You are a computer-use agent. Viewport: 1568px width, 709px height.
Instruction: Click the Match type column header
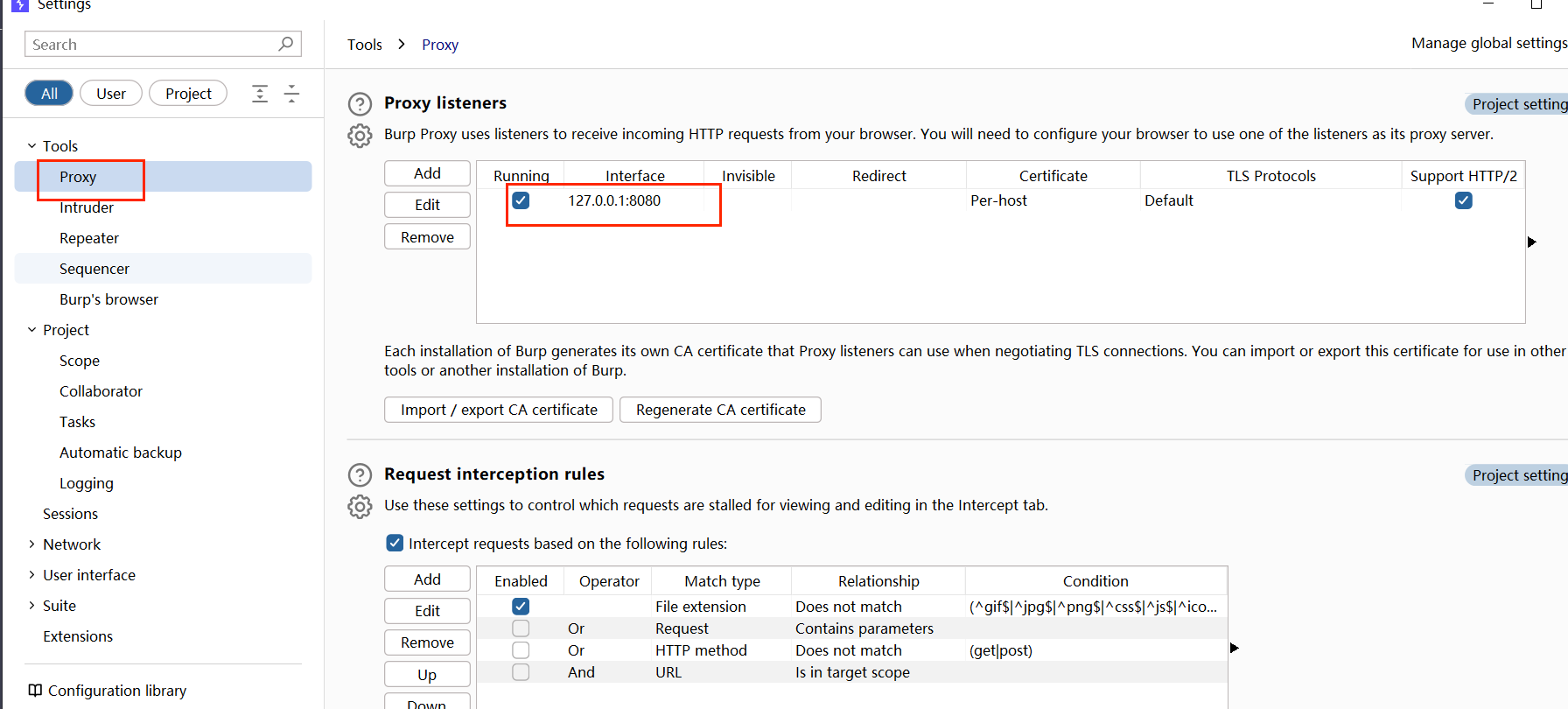pyautogui.click(x=722, y=581)
